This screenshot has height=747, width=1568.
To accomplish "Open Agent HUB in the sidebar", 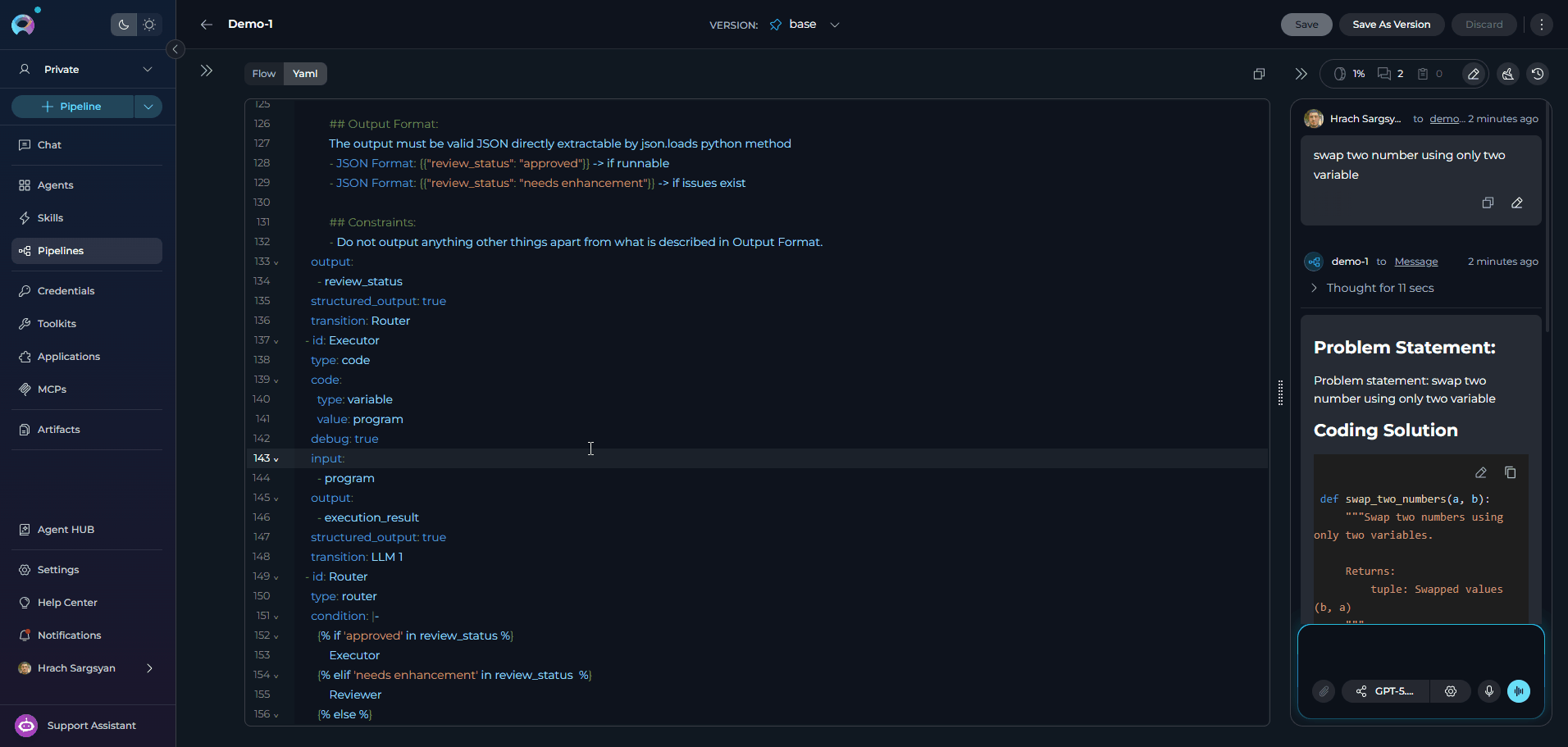I will pyautogui.click(x=87, y=530).
